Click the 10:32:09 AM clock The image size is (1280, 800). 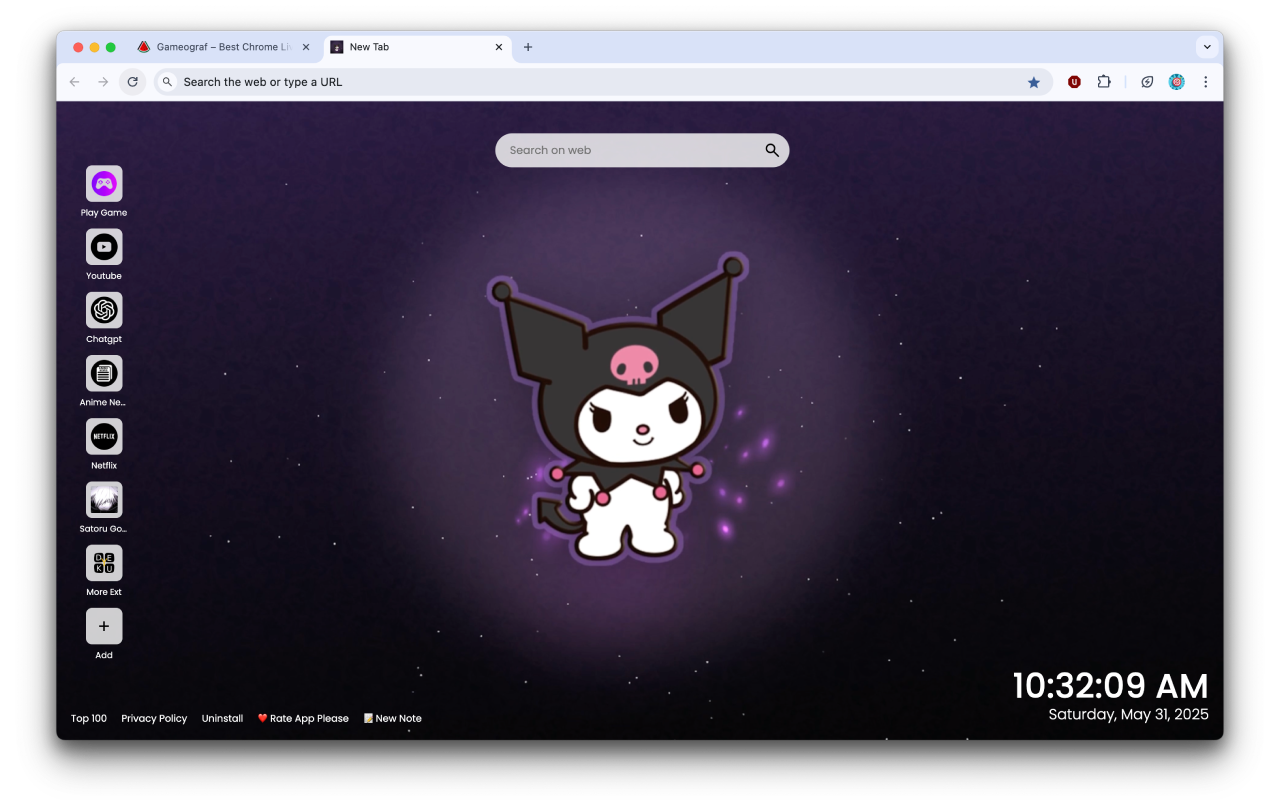point(1110,686)
